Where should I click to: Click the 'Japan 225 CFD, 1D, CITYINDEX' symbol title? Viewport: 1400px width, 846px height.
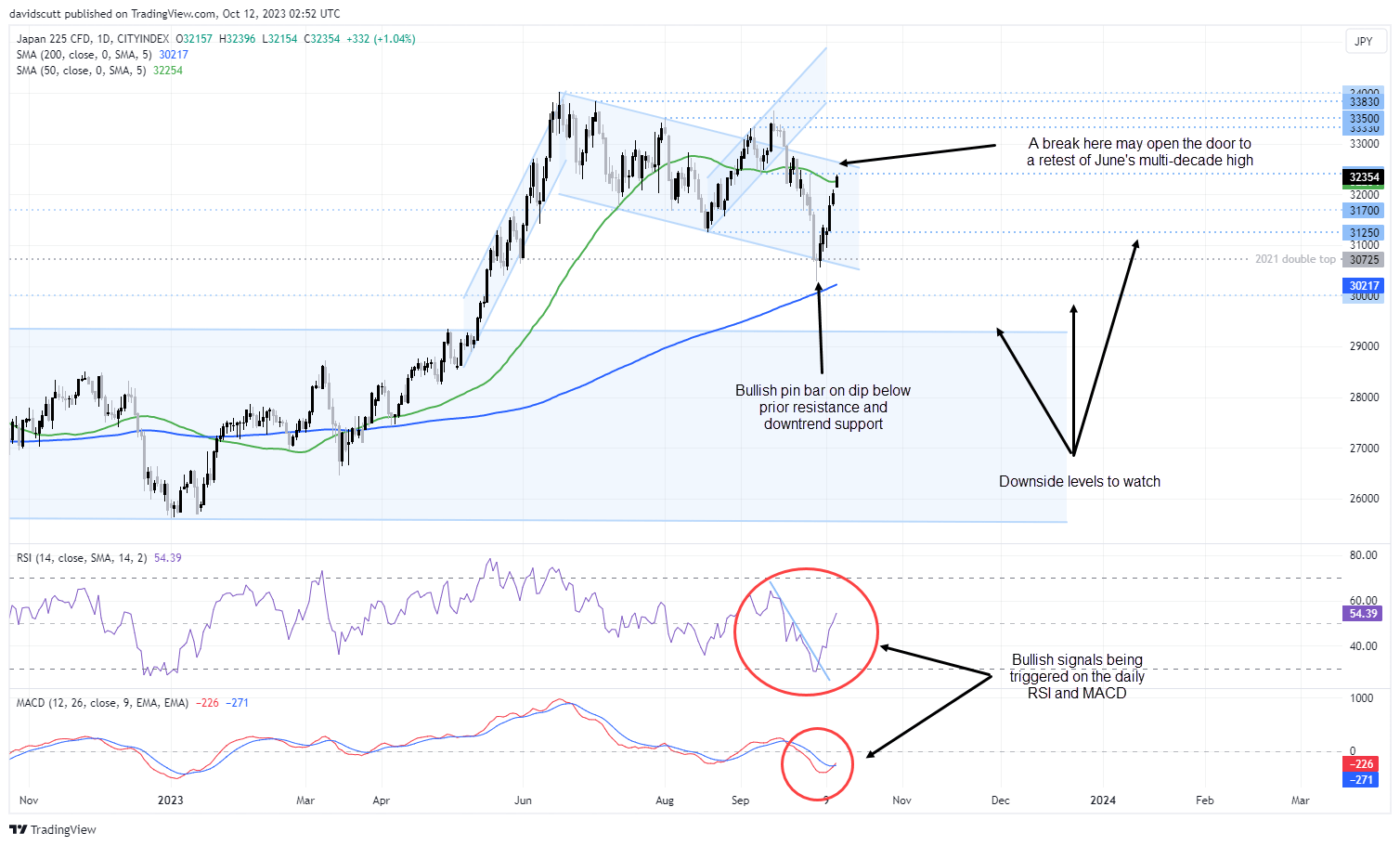[x=93, y=39]
